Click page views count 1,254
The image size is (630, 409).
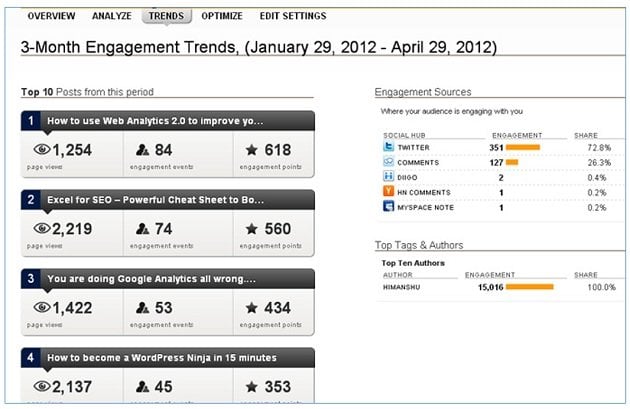[x=72, y=150]
